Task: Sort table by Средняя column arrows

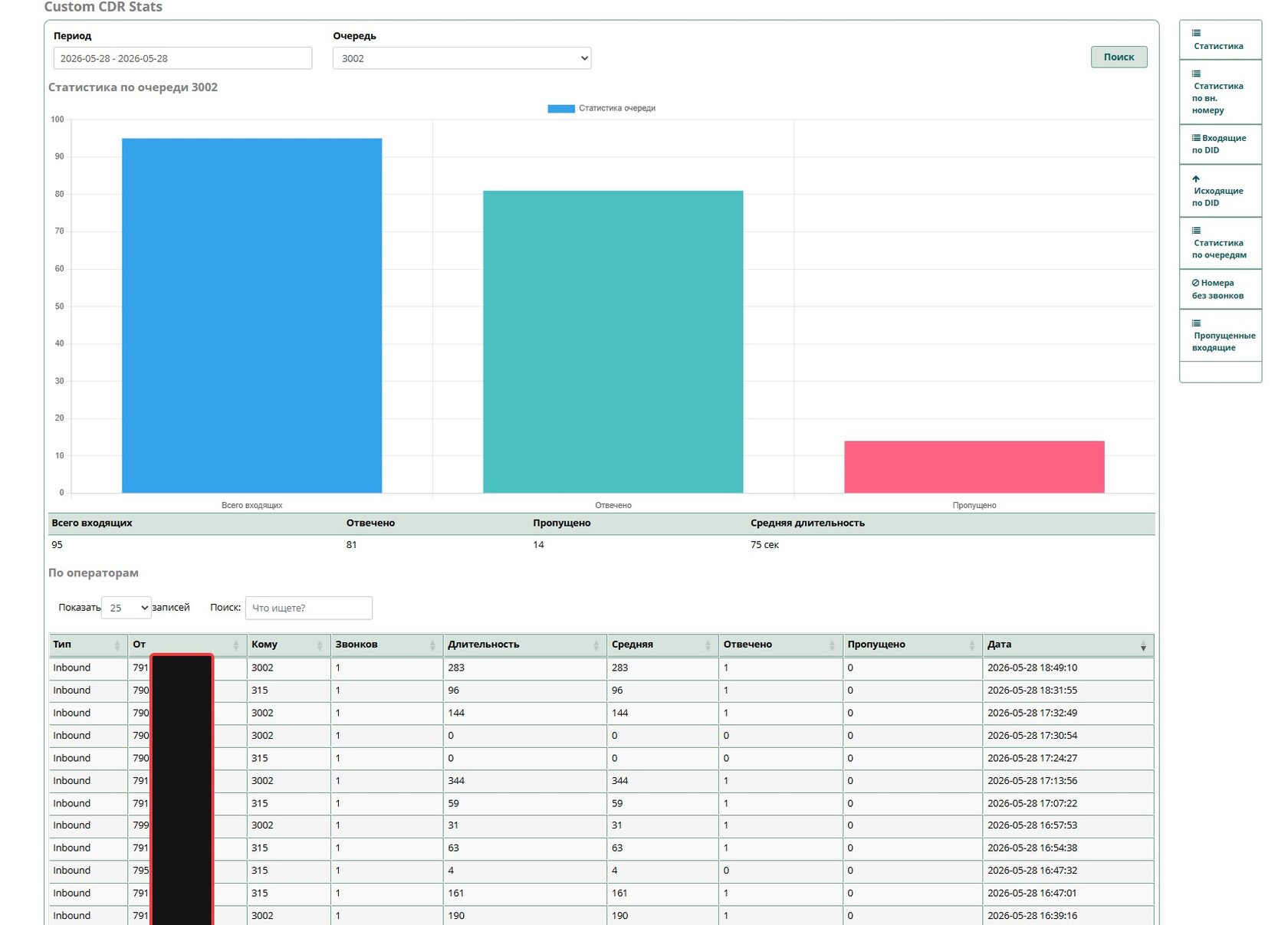Action: click(708, 645)
